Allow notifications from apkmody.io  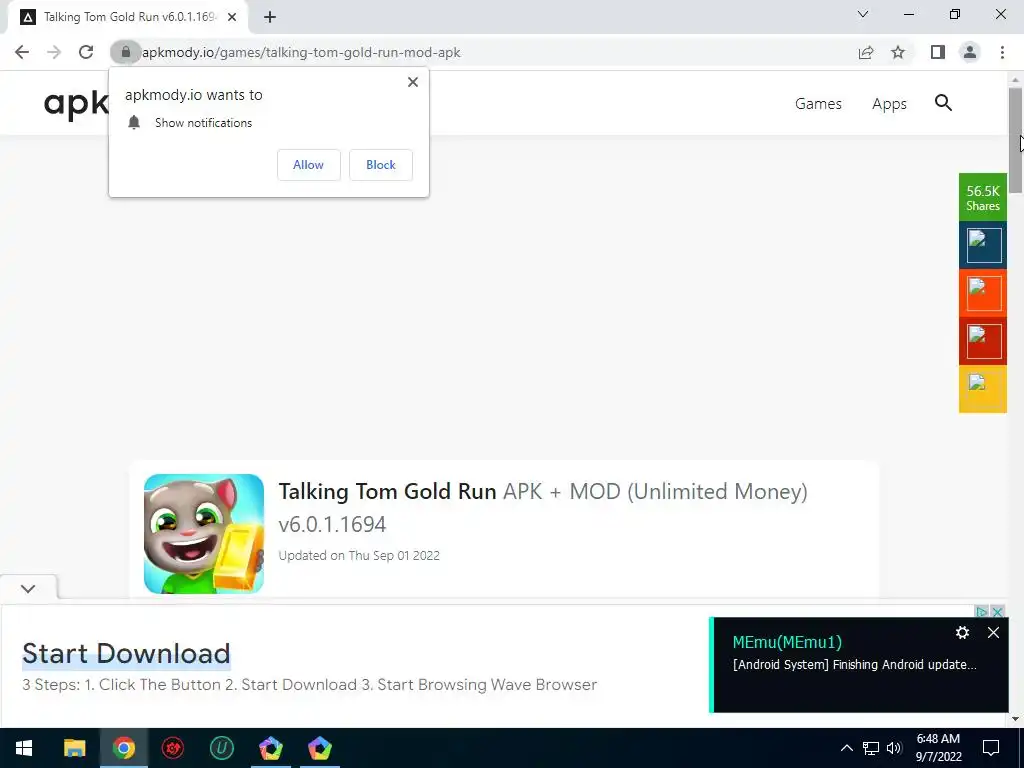(308, 165)
